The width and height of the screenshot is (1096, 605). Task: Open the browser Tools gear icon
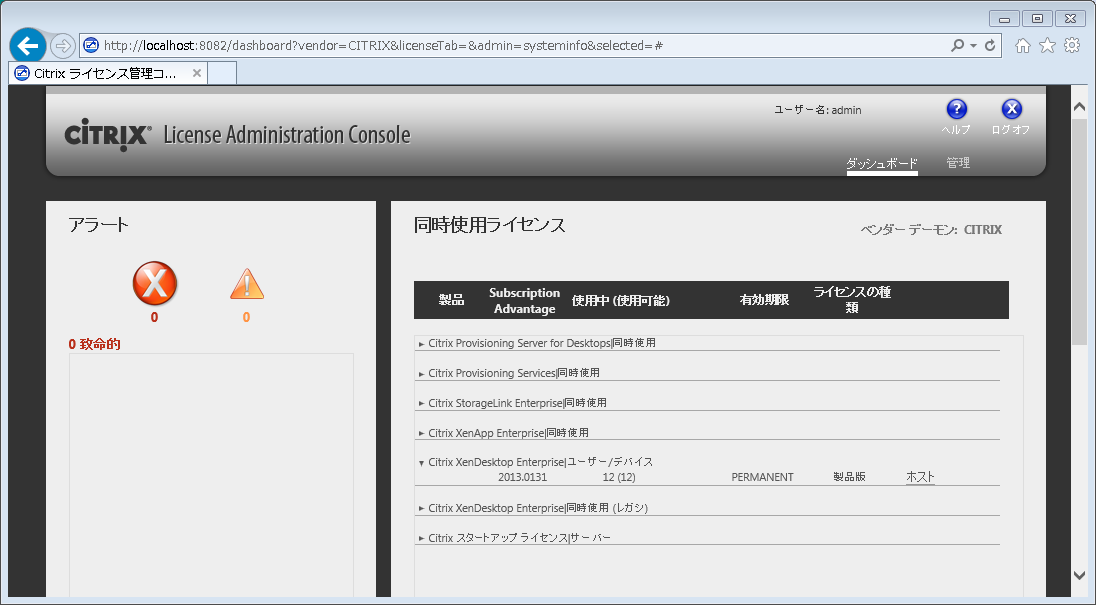coord(1072,46)
